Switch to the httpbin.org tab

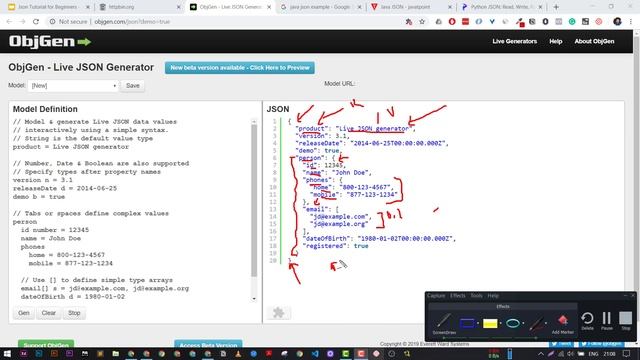[x=140, y=7]
